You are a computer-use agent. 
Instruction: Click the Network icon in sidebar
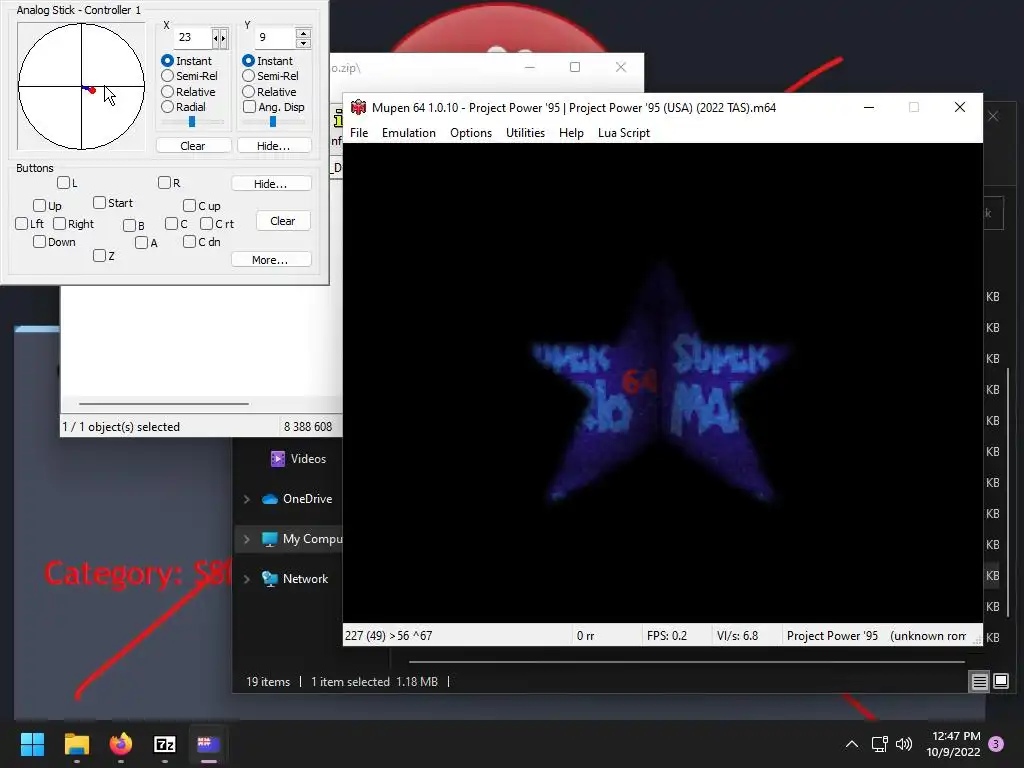click(x=270, y=579)
